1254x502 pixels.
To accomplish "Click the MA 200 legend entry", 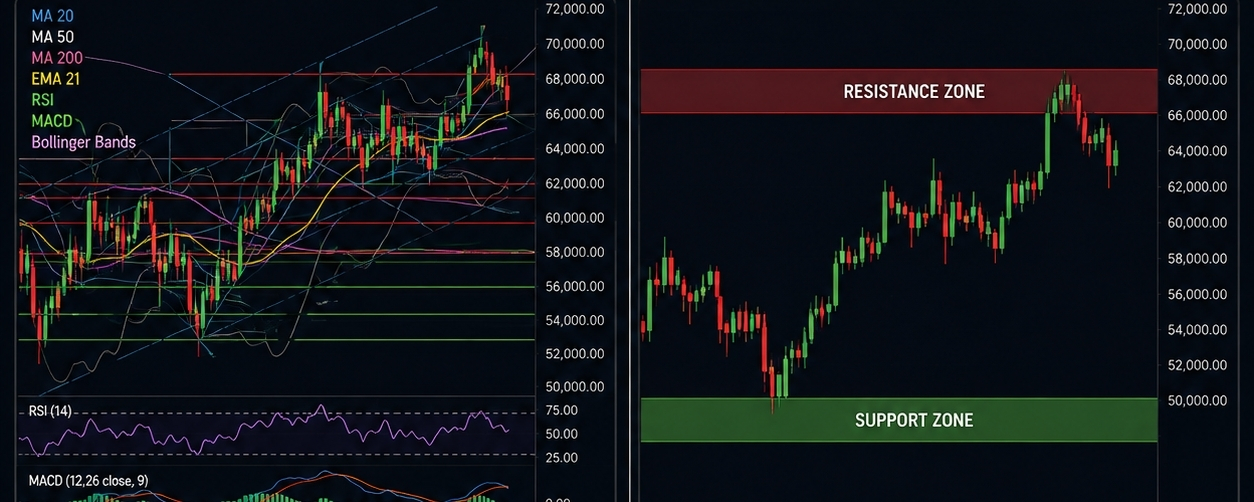I will tap(57, 58).
